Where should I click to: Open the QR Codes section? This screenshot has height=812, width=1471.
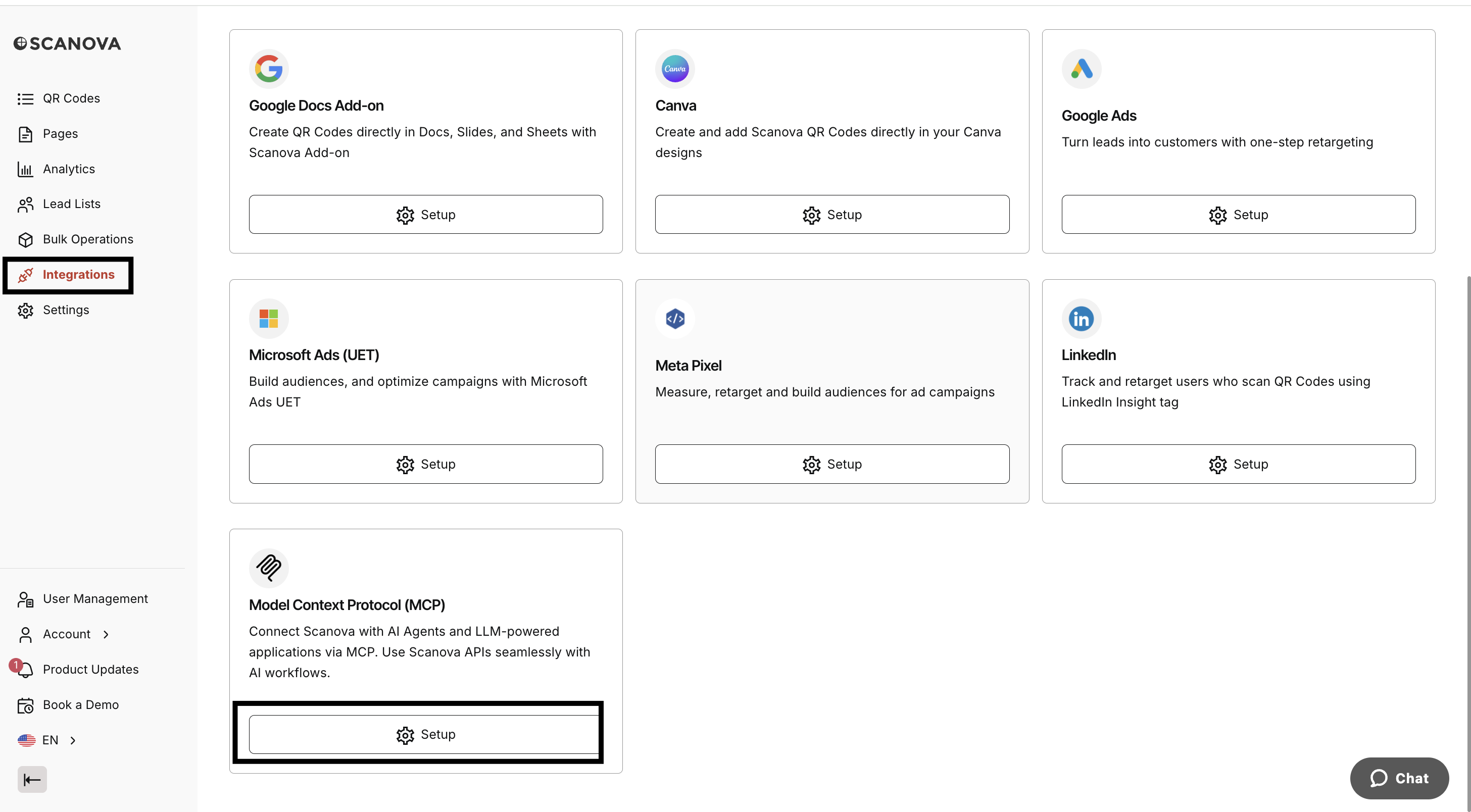pos(71,98)
